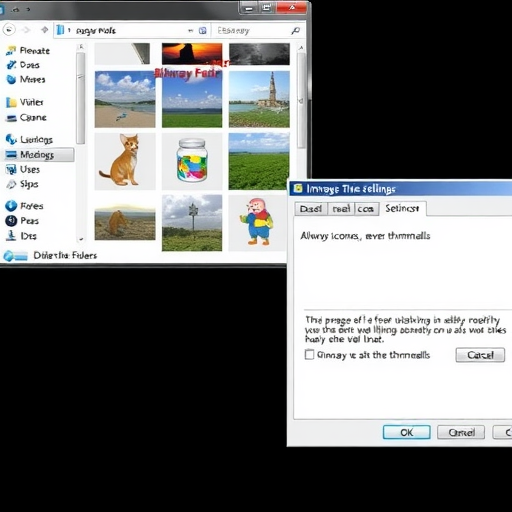Select the green crop field thumbnail
The image size is (512, 512).
click(259, 161)
